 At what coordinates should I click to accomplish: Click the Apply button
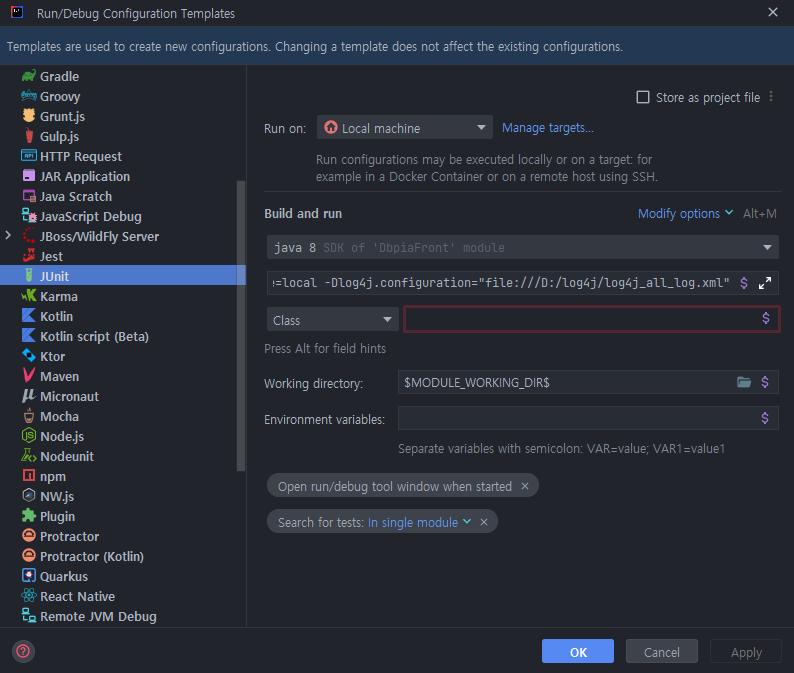[x=745, y=651]
